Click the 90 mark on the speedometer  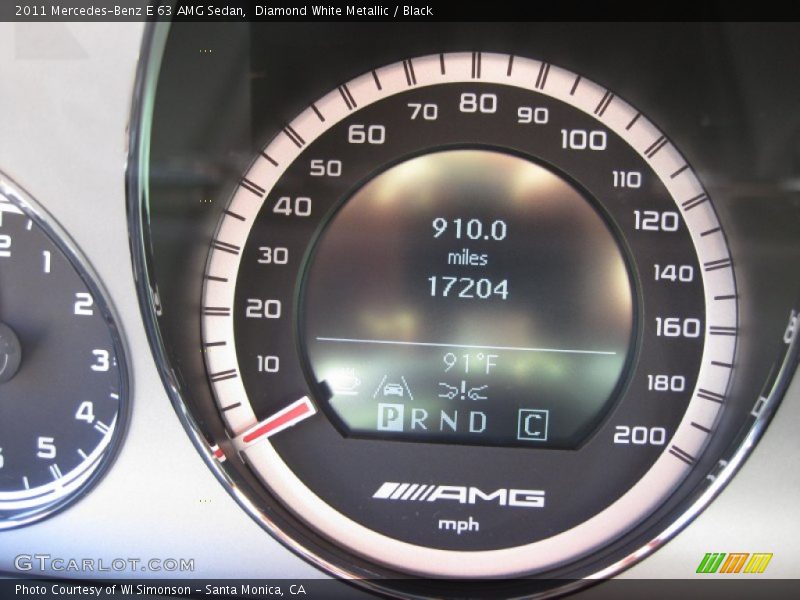click(533, 115)
